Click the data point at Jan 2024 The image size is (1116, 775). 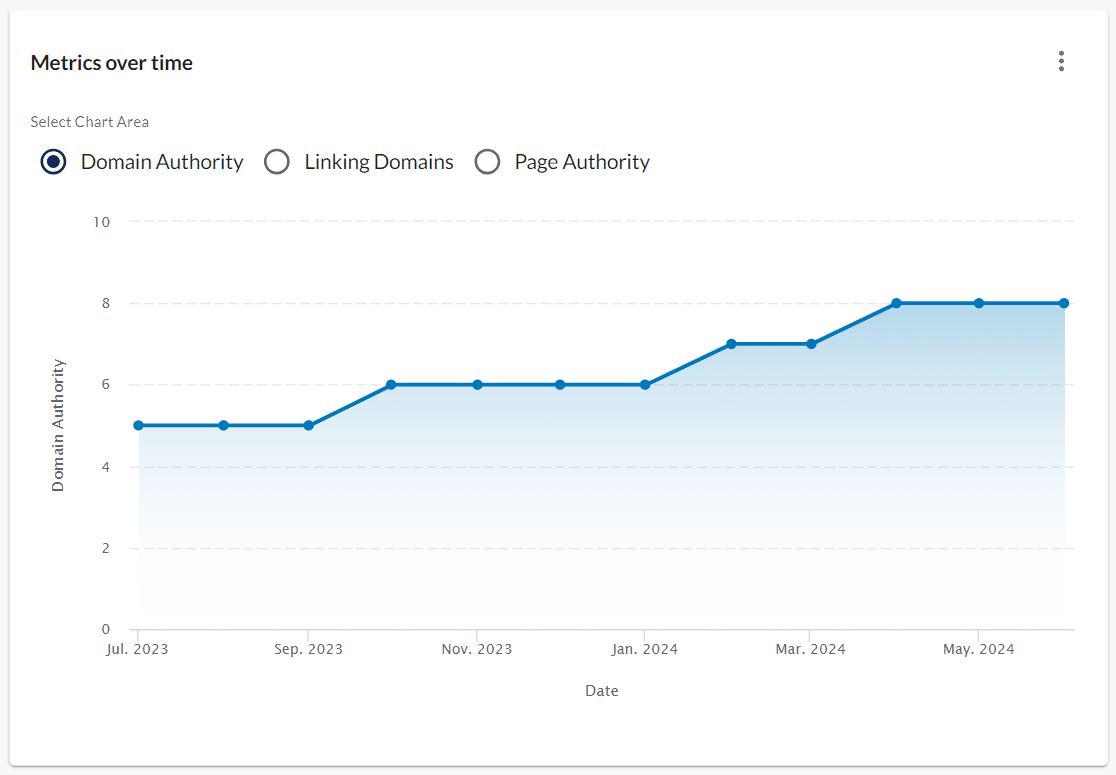(x=645, y=383)
